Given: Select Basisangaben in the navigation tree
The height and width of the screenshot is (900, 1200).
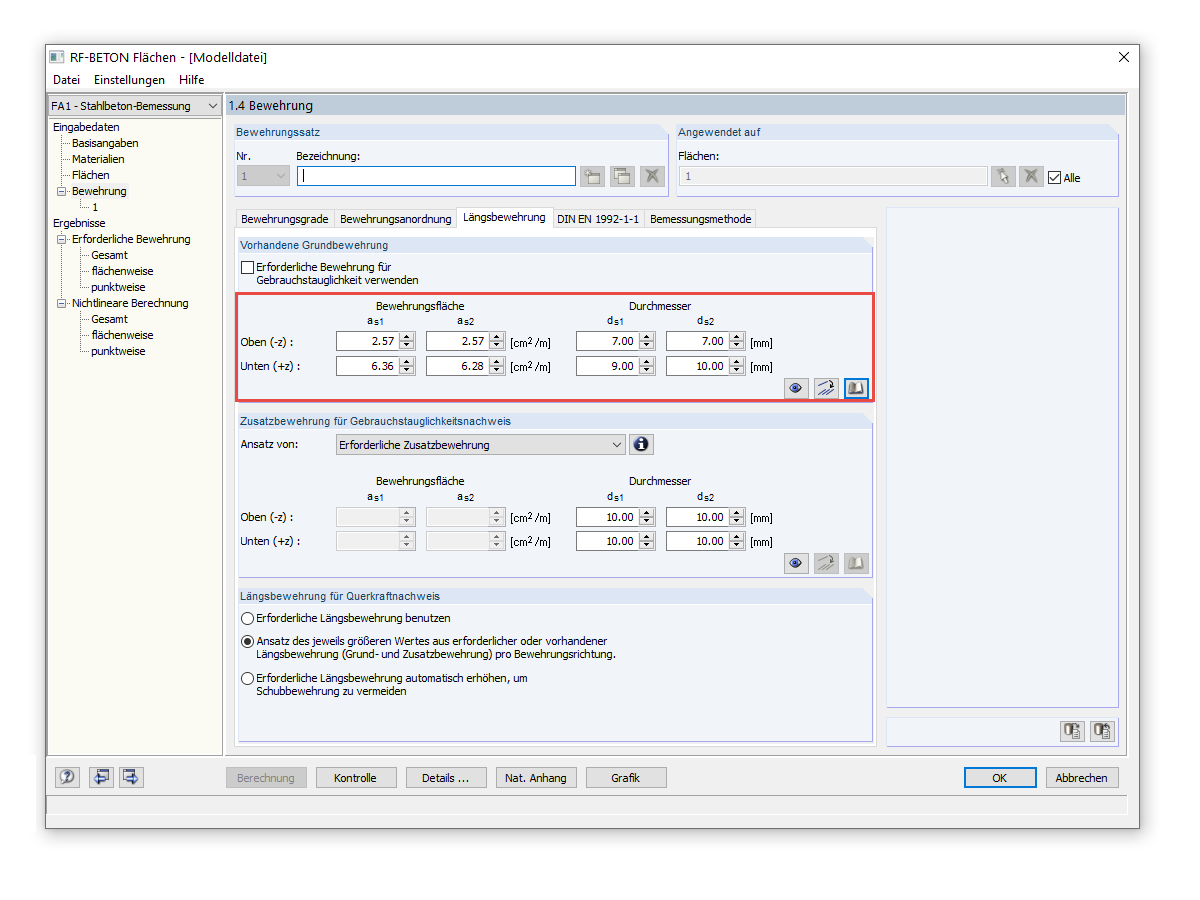Looking at the screenshot, I should click(105, 143).
